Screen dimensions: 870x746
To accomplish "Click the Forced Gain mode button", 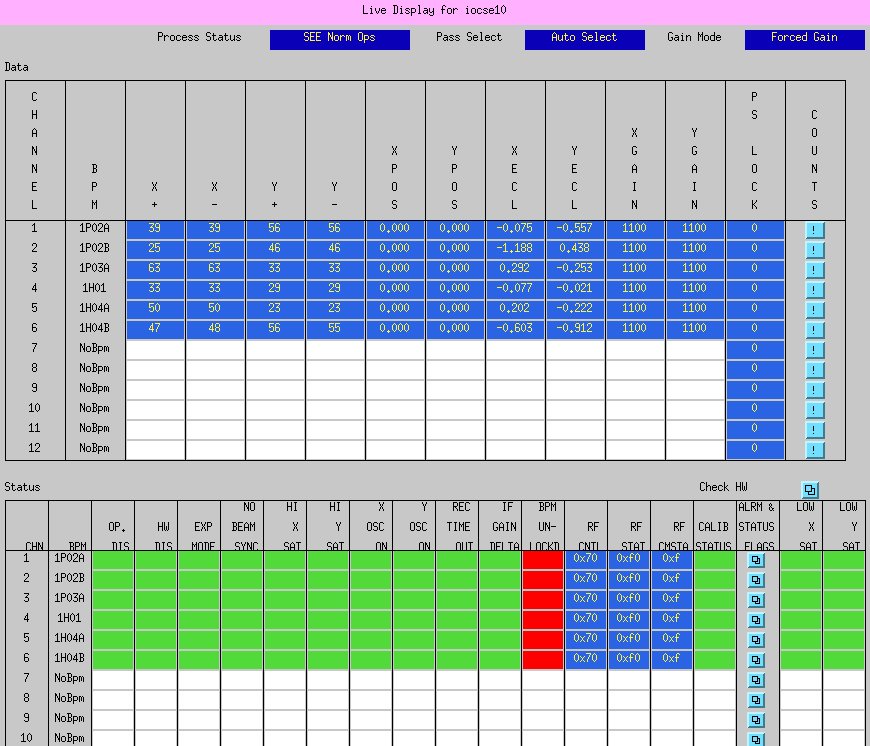I will click(805, 39).
